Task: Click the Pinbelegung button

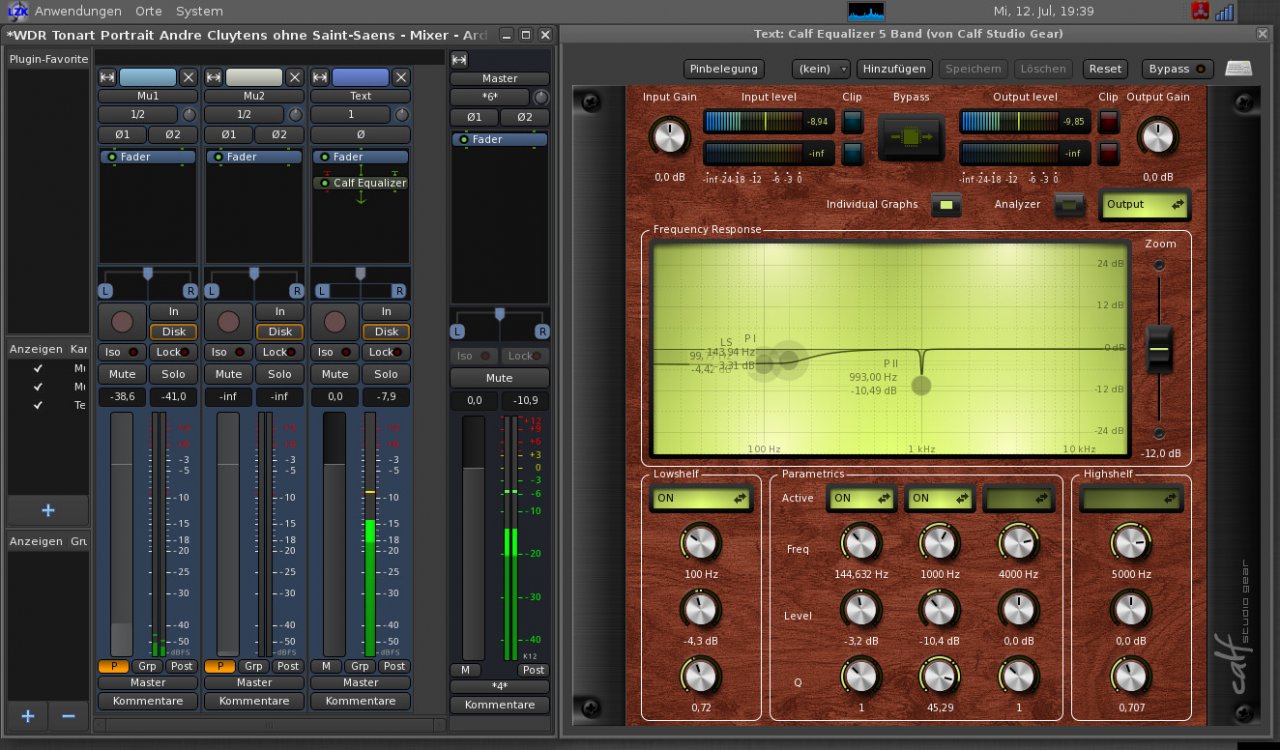Action: point(724,69)
